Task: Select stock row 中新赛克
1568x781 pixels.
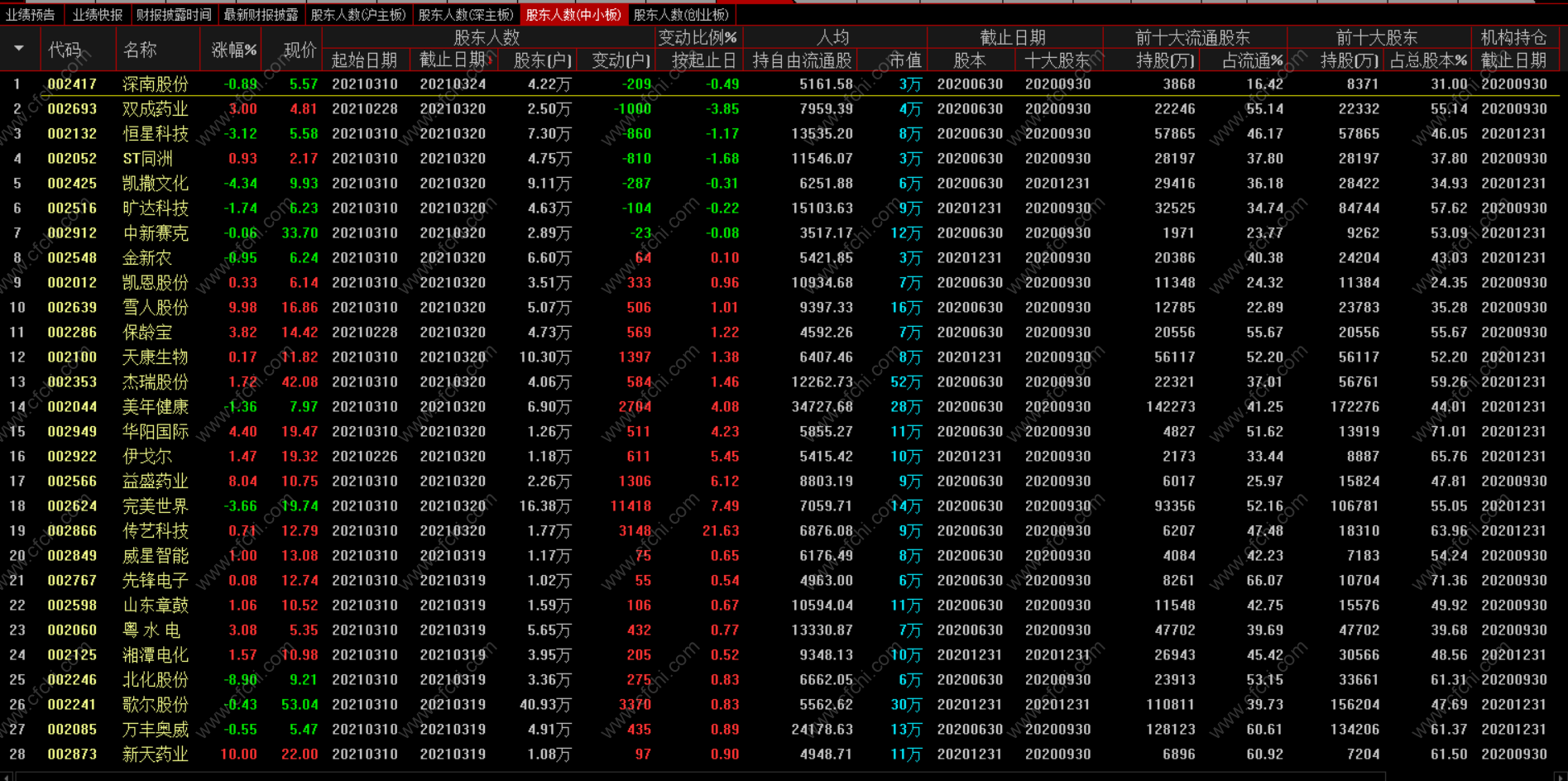Action: (x=779, y=233)
